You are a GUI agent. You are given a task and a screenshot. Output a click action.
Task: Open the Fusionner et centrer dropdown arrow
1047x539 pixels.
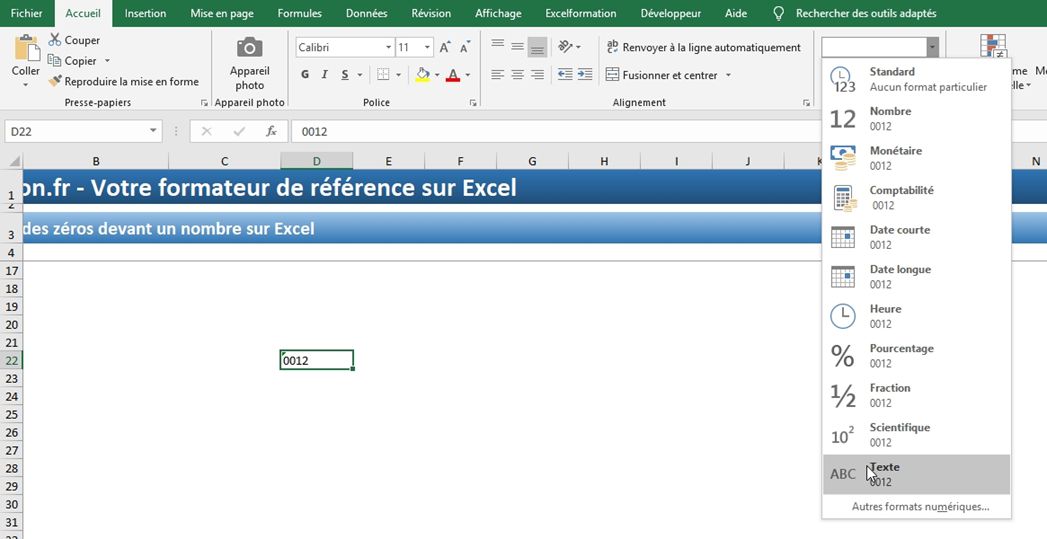728,75
